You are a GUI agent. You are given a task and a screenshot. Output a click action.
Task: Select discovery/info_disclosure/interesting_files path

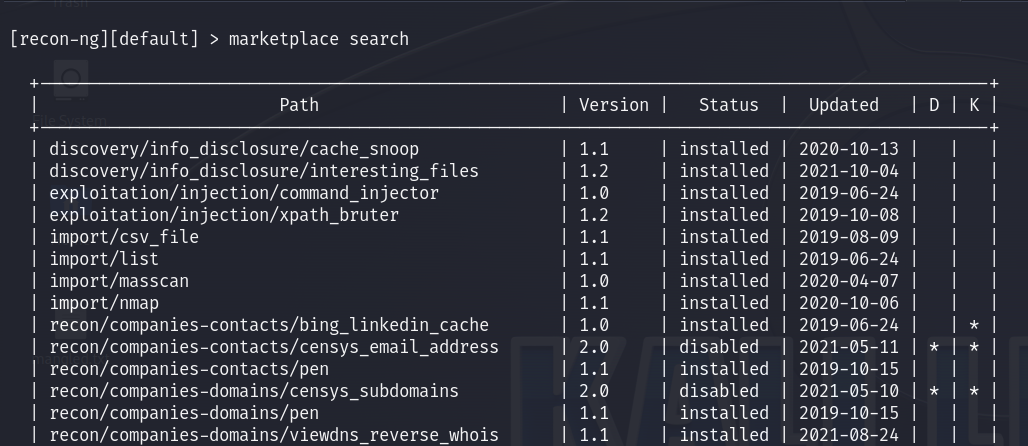click(264, 171)
